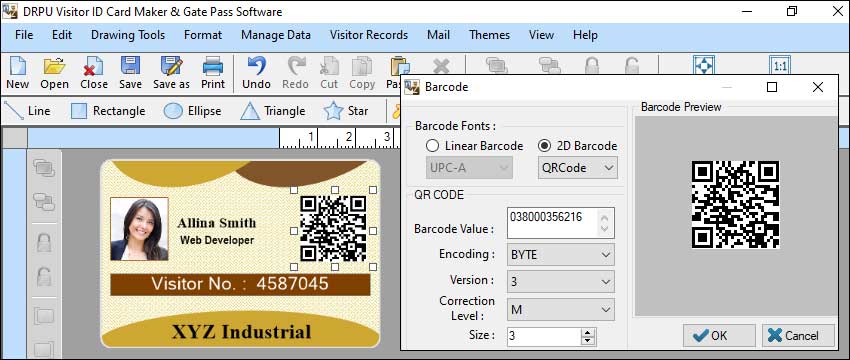Select the 2D Barcode radio button

click(544, 146)
